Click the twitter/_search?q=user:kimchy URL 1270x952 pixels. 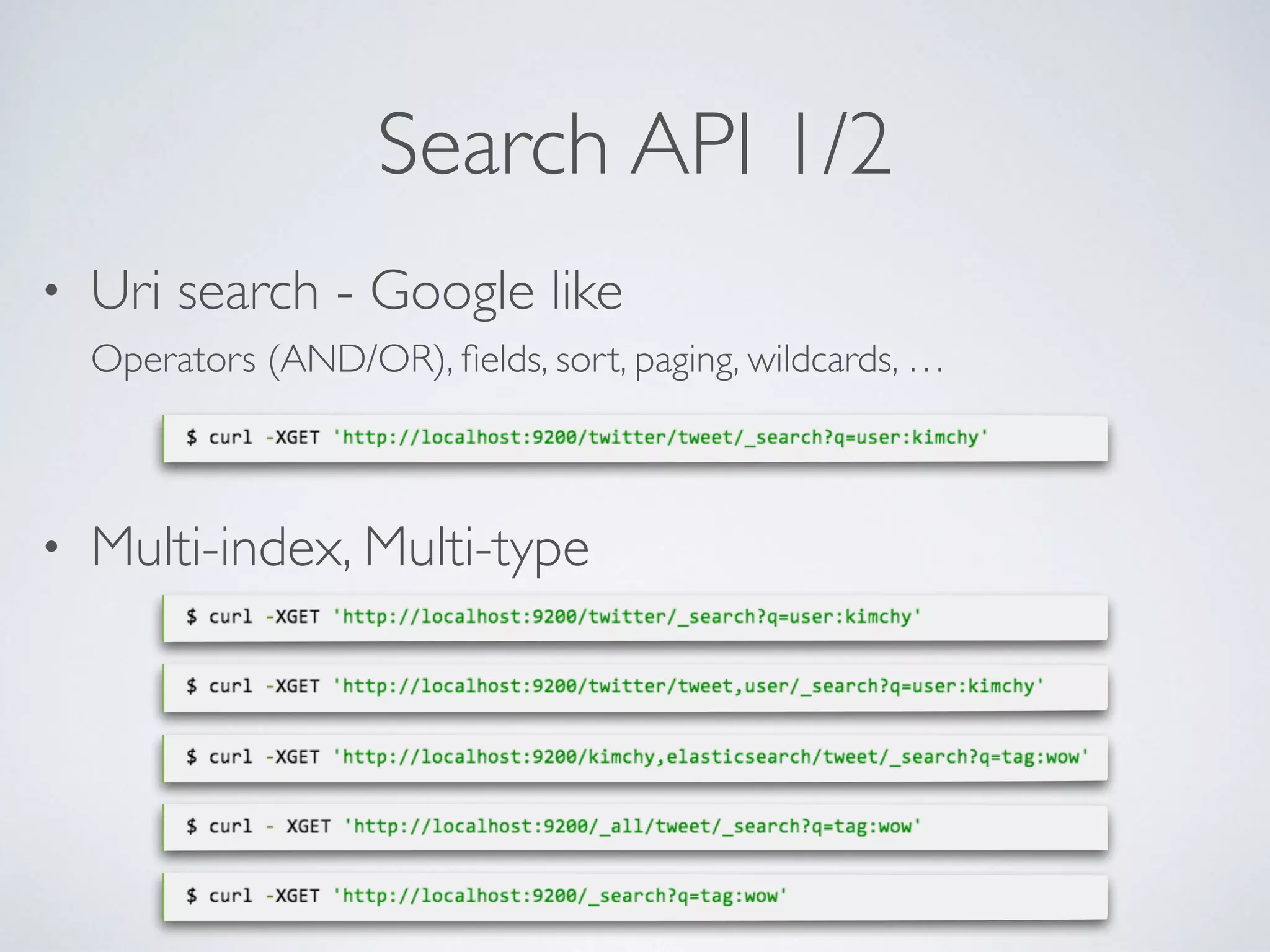pyautogui.click(x=626, y=617)
